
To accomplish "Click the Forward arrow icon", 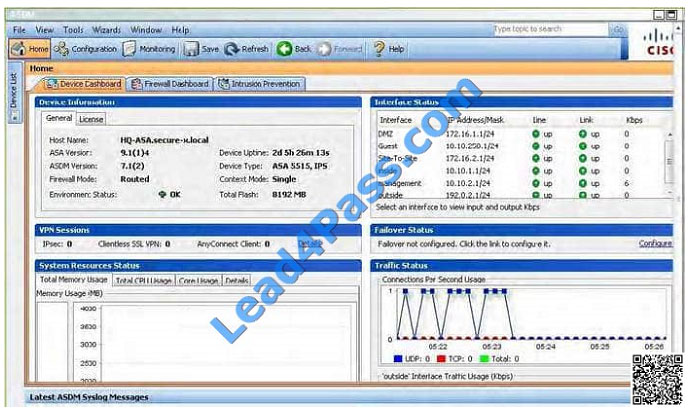I will pos(324,49).
